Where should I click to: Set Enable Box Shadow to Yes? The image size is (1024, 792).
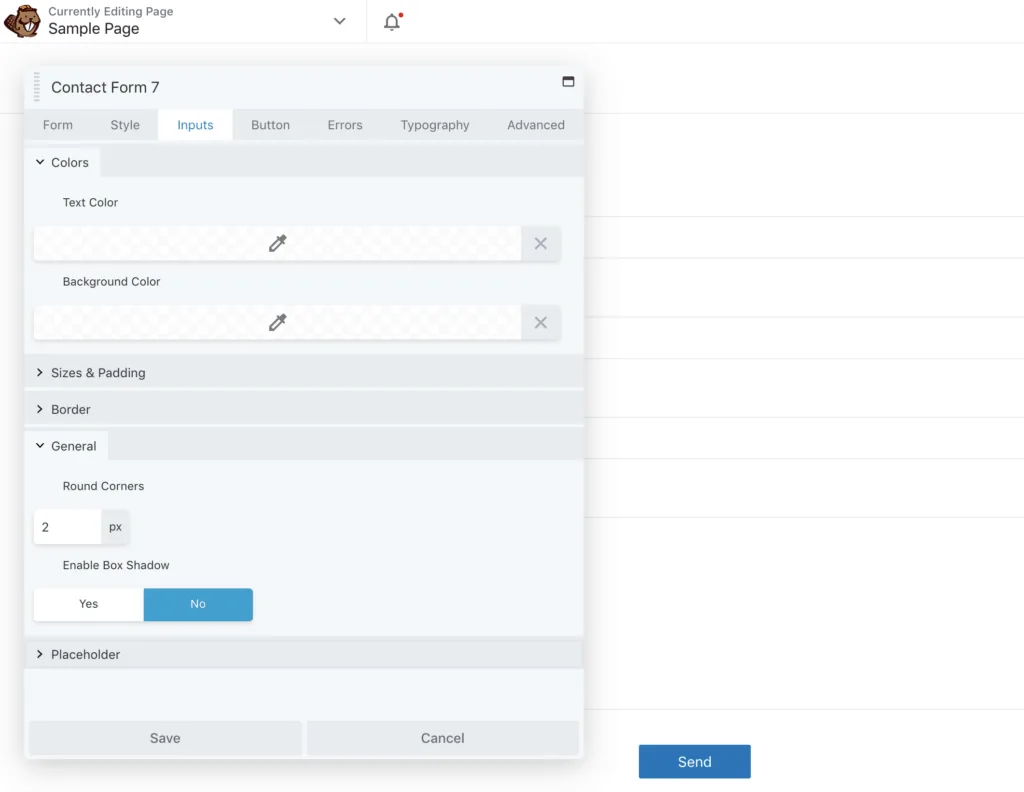(x=89, y=604)
